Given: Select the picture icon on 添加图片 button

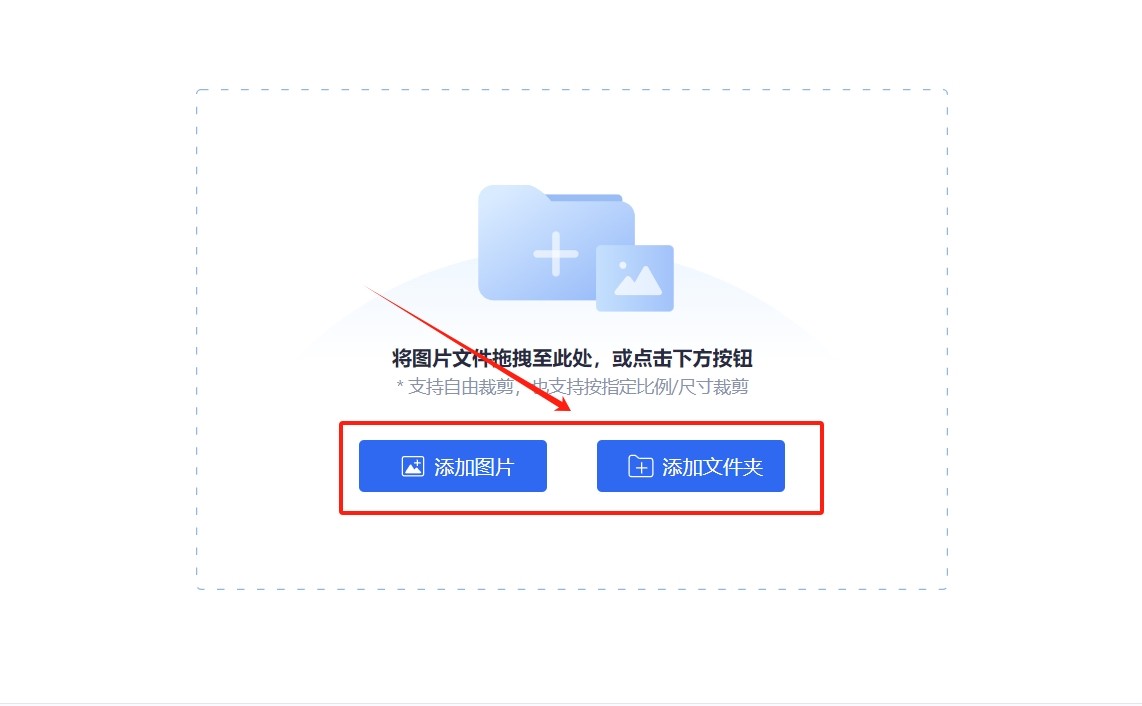Looking at the screenshot, I should coord(412,466).
